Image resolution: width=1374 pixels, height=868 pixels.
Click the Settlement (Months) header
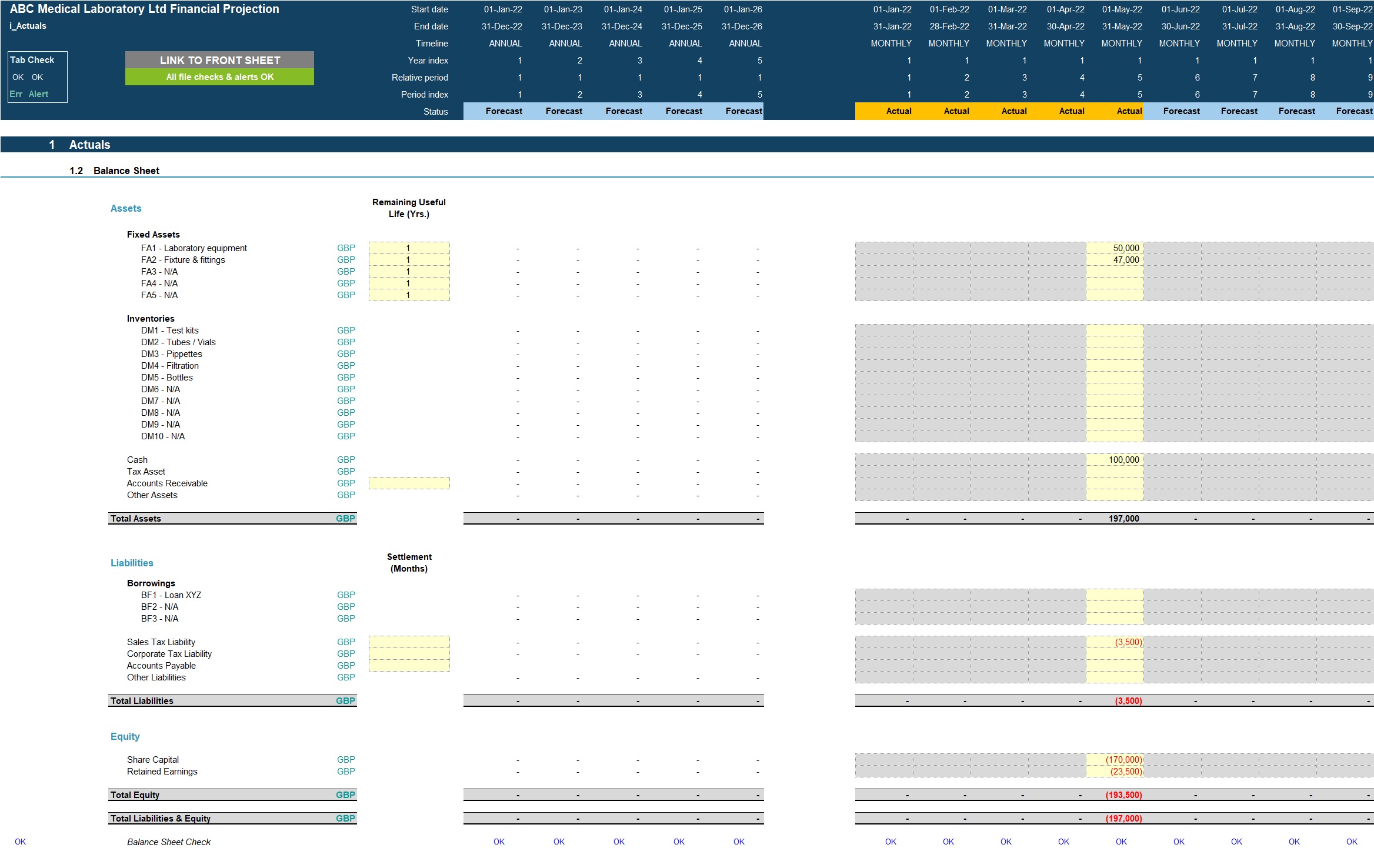(x=409, y=563)
